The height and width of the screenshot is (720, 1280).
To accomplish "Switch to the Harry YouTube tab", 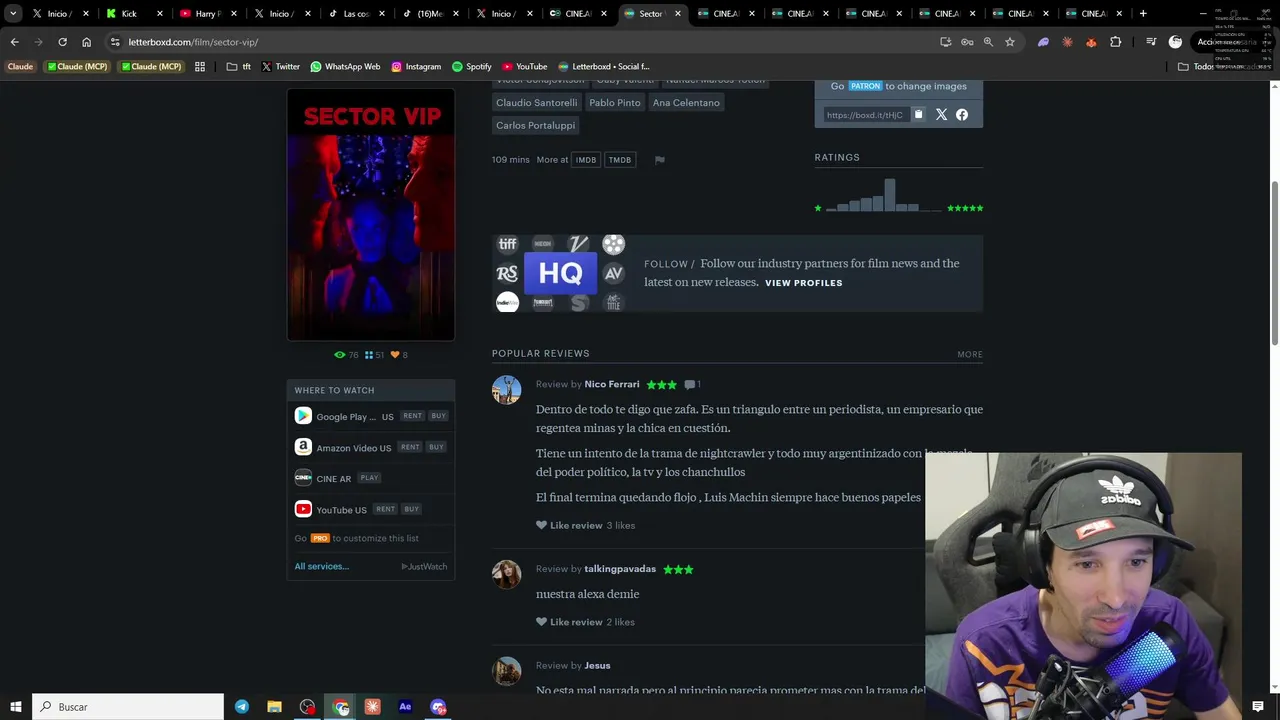I will tap(208, 14).
